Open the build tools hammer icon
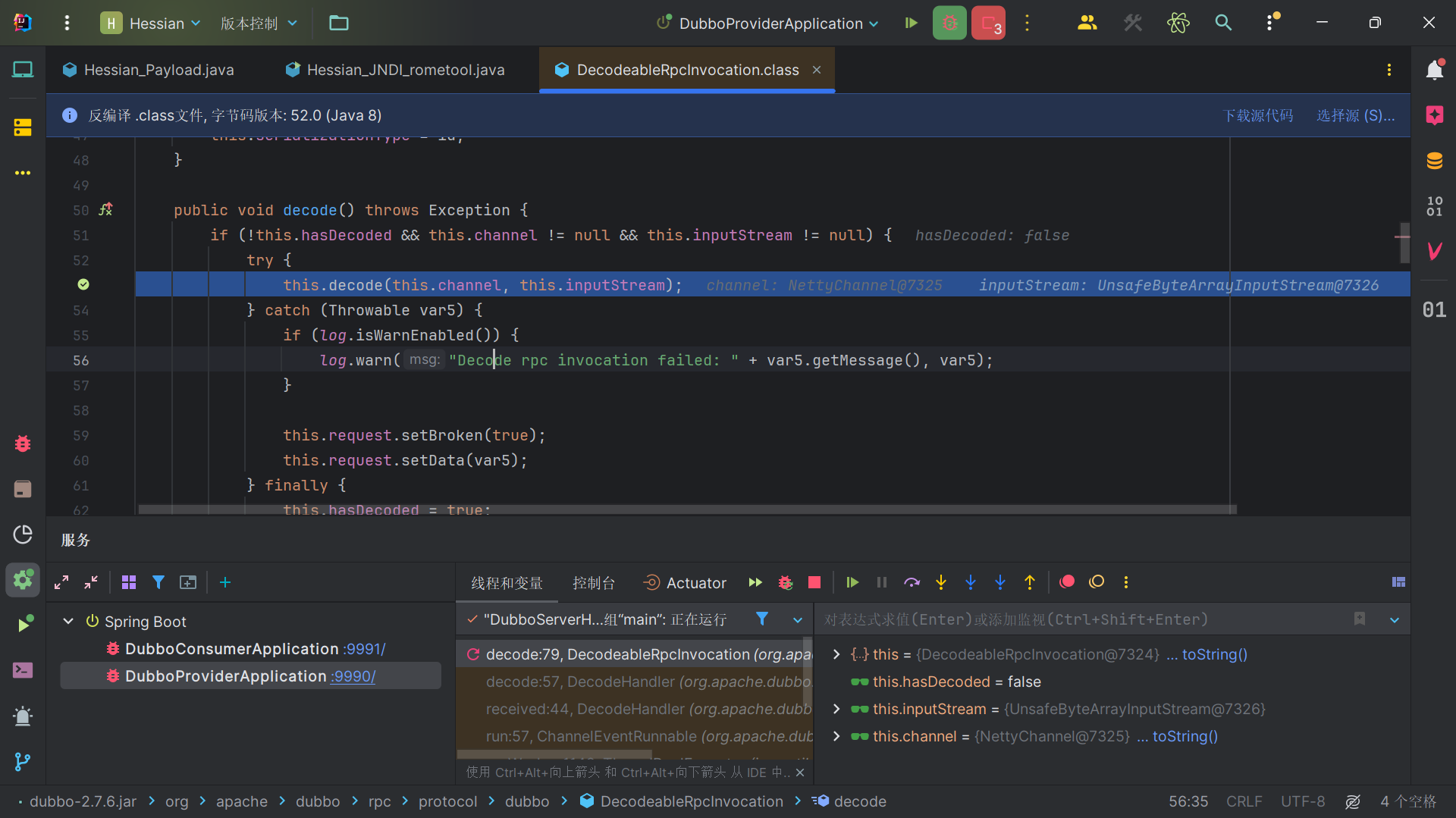 pyautogui.click(x=1132, y=23)
